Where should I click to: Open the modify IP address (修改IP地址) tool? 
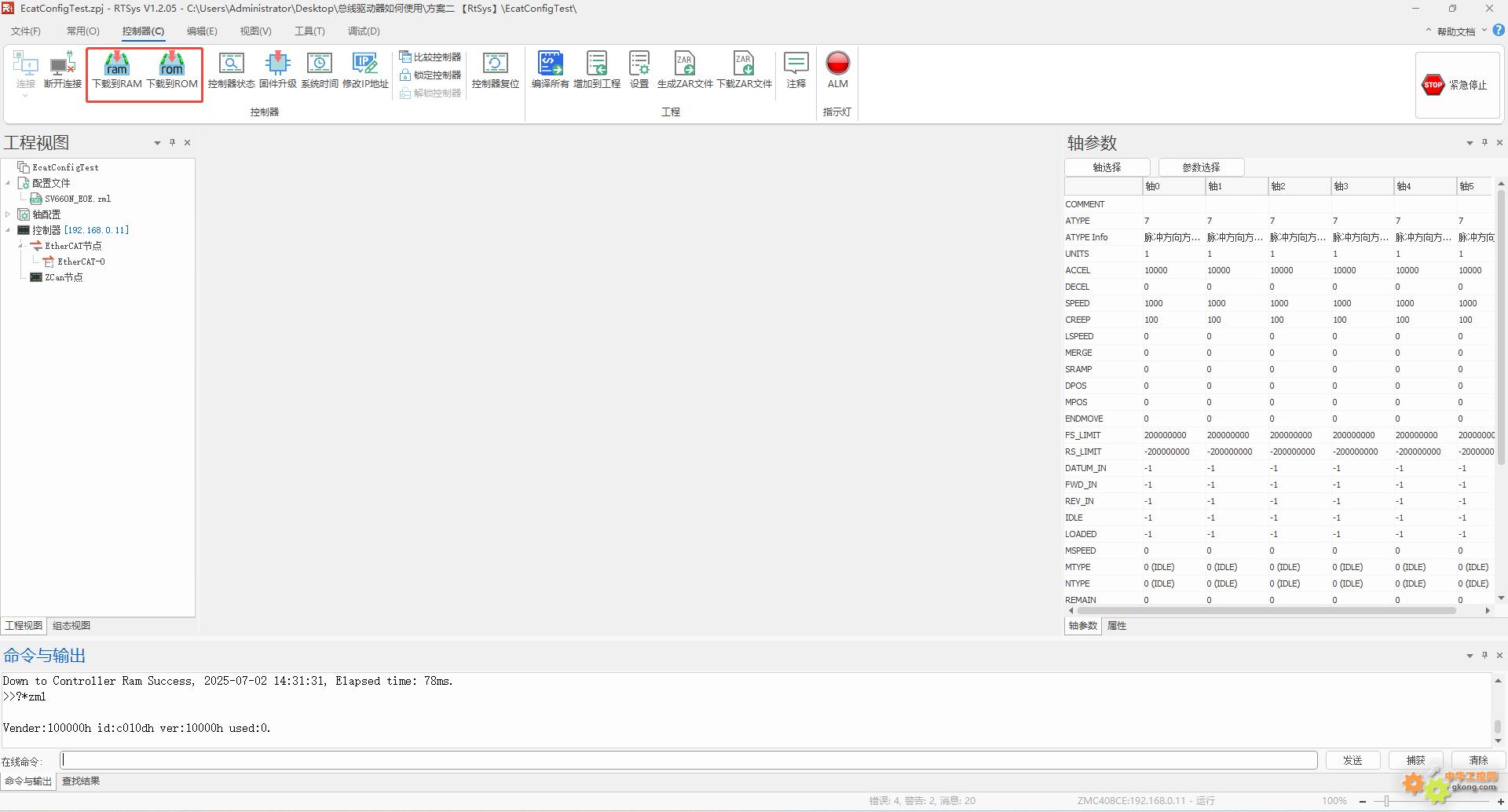point(365,64)
